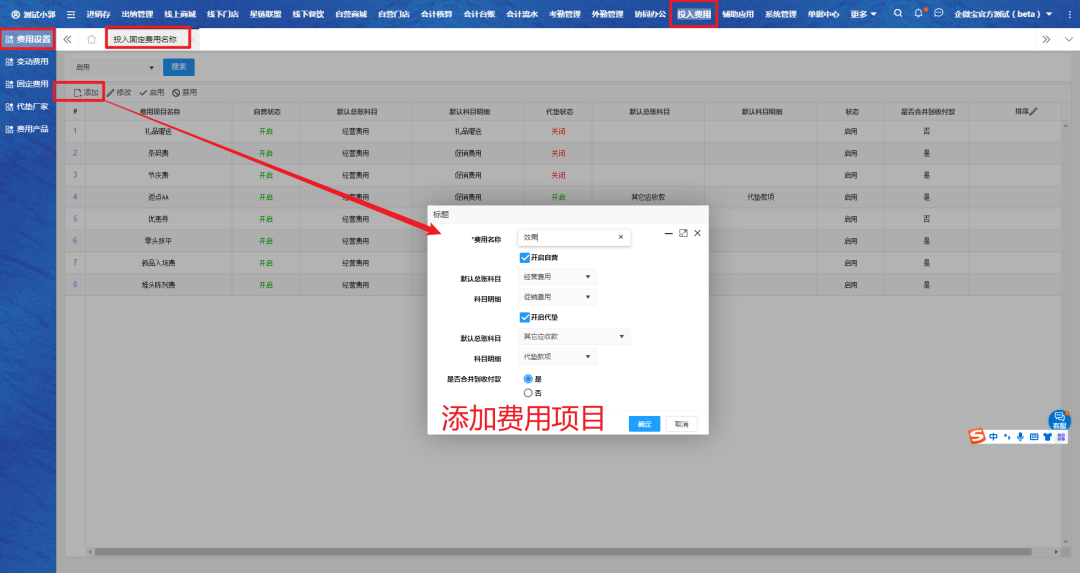Click the 取消 cancel button
Screen dimensions: 1080x573
tap(681, 424)
